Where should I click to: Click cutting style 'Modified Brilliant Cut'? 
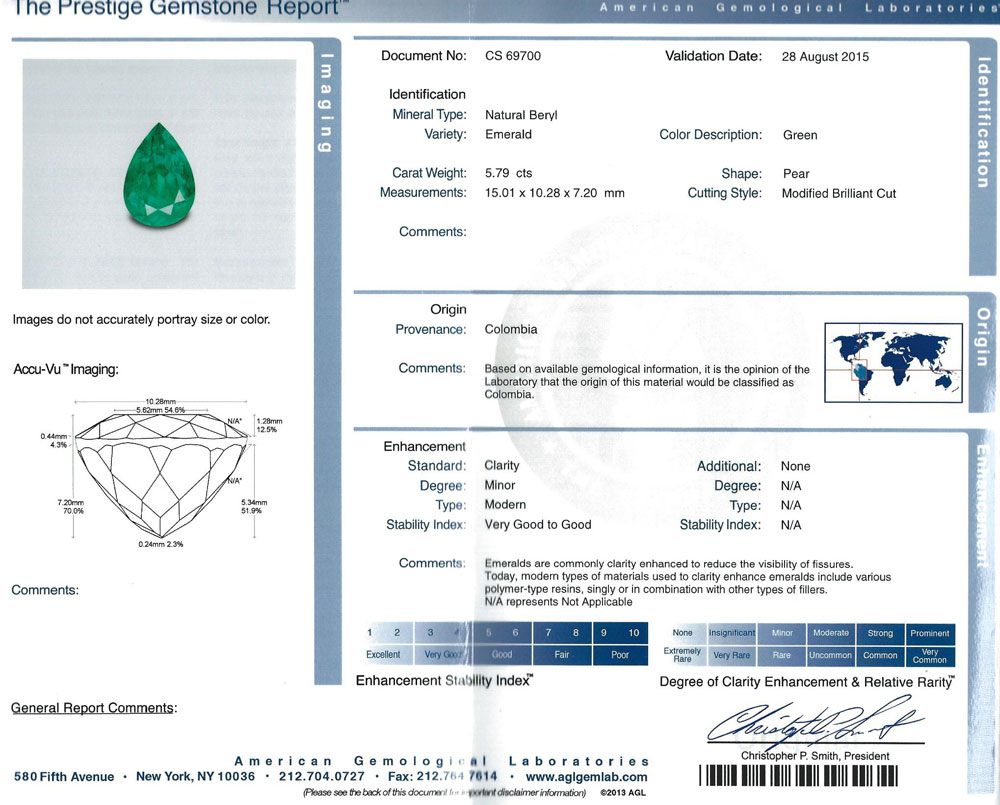point(839,194)
